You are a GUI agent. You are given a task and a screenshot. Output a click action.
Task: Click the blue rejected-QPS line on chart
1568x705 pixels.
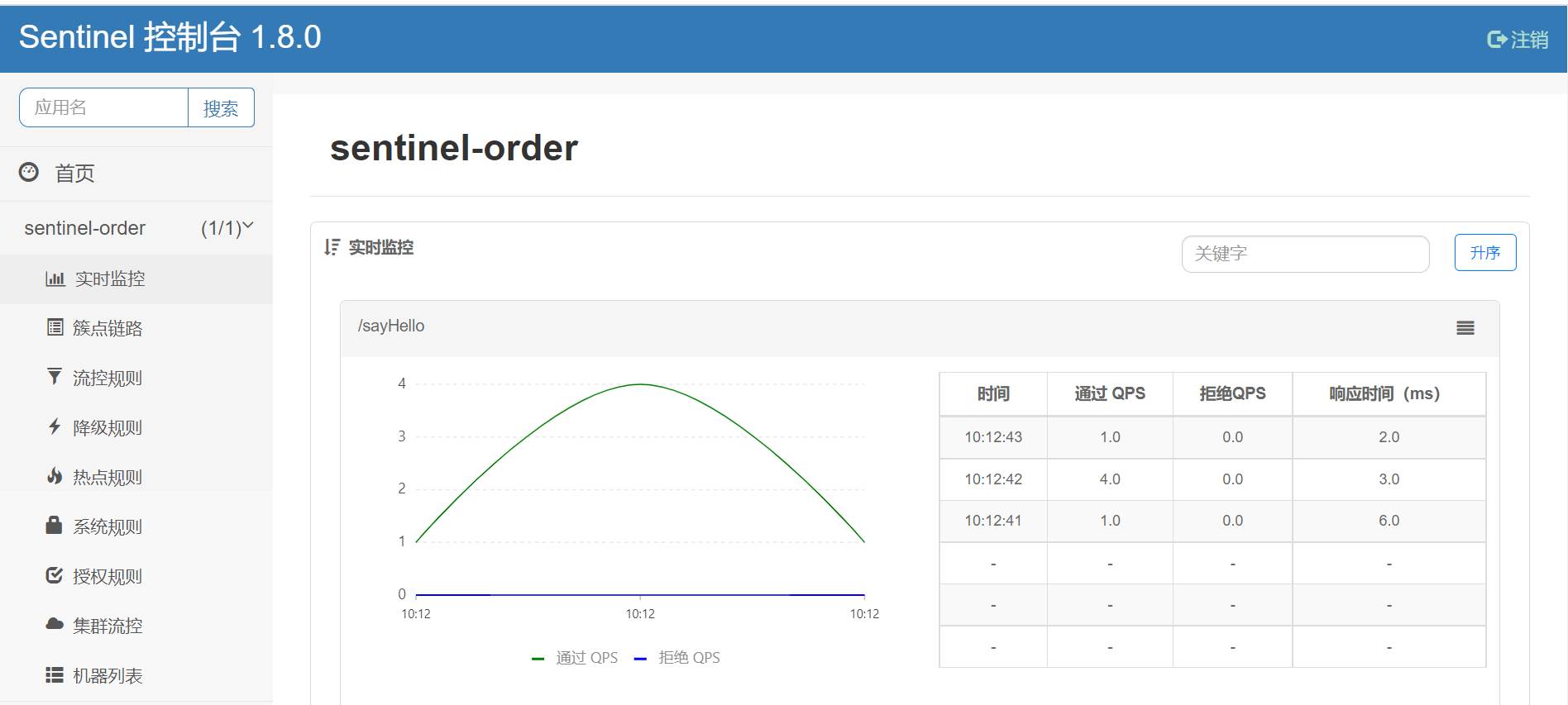(x=640, y=595)
